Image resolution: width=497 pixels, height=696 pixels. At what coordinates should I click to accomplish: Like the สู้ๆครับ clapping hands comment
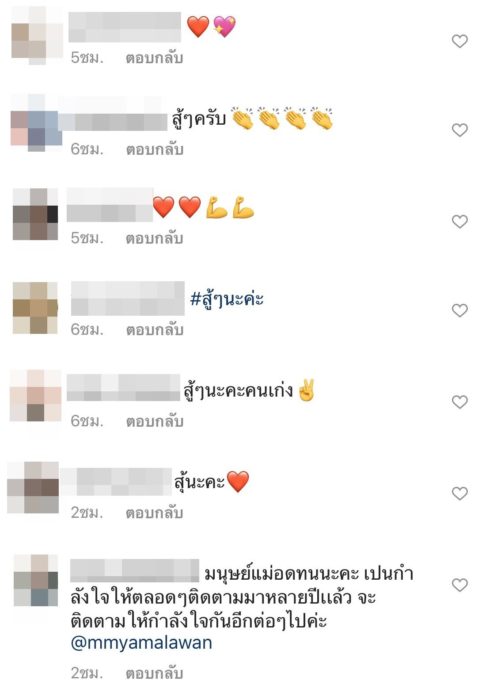point(460,130)
